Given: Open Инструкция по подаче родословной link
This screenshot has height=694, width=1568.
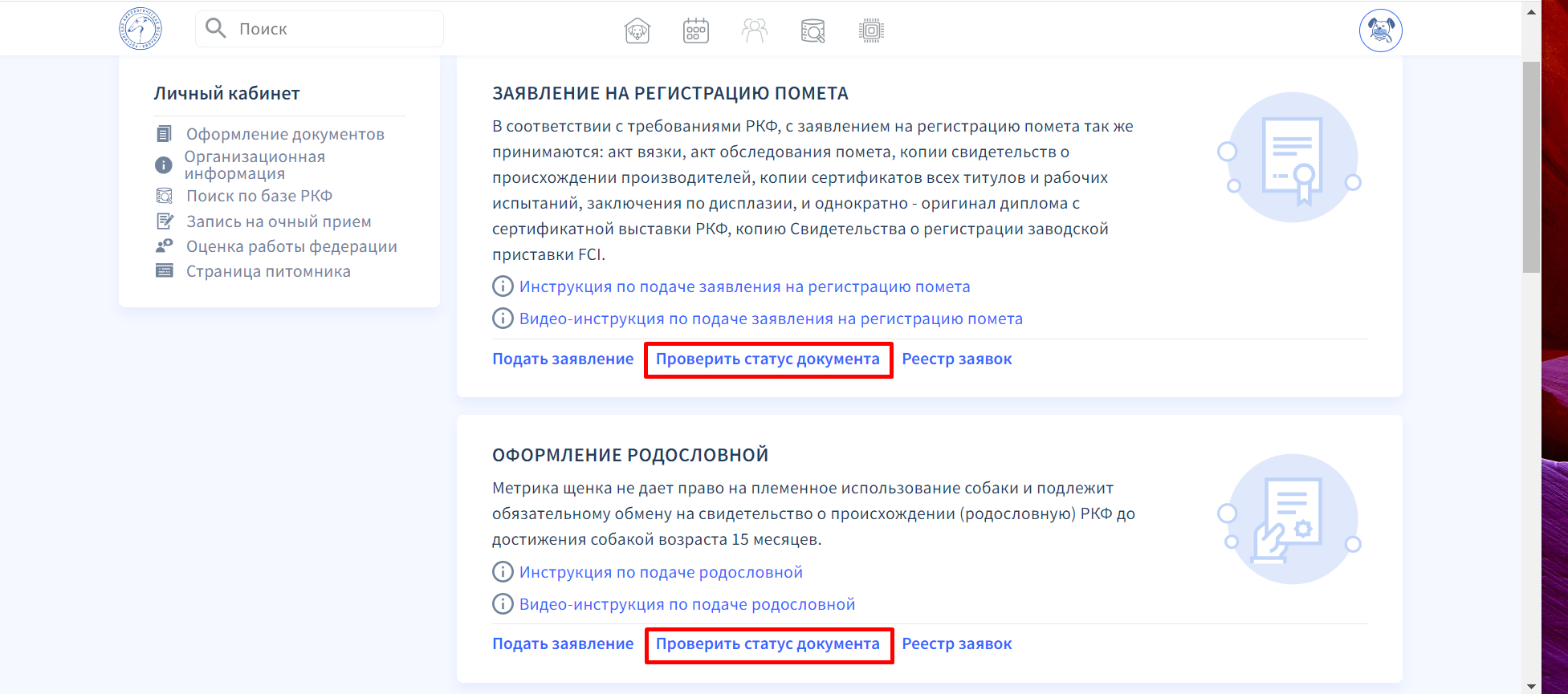Looking at the screenshot, I should click(661, 572).
